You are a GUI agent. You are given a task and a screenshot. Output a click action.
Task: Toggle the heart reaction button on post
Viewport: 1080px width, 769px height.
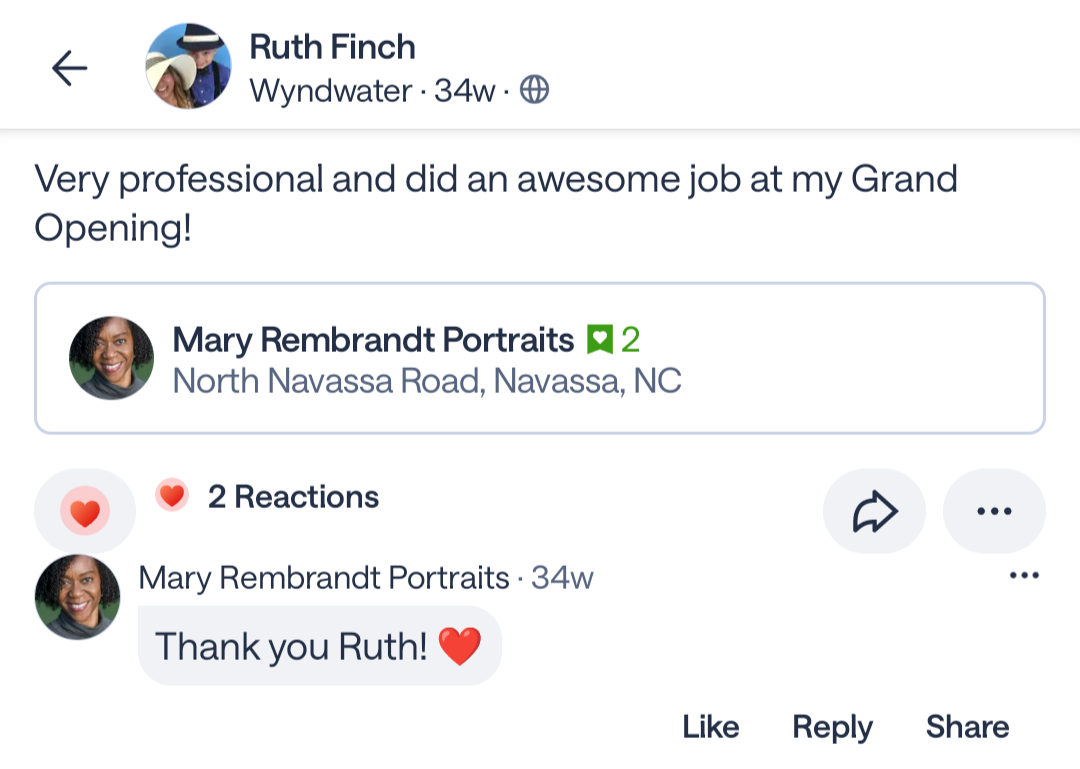click(85, 512)
